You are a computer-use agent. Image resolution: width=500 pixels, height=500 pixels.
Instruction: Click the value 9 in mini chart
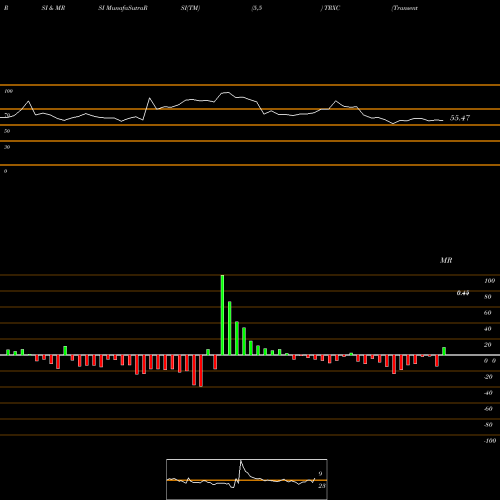320,474
